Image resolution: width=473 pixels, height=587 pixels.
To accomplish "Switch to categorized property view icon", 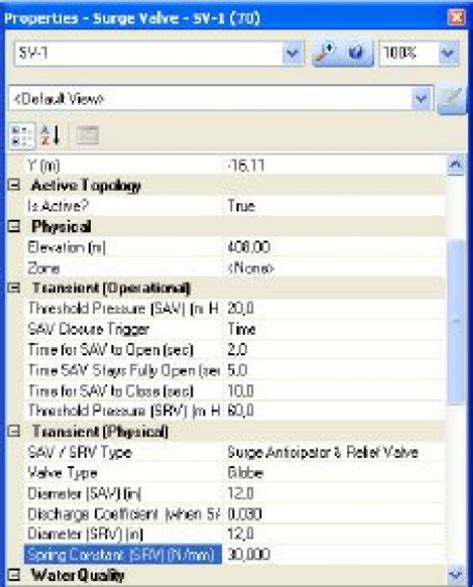I will tap(21, 136).
